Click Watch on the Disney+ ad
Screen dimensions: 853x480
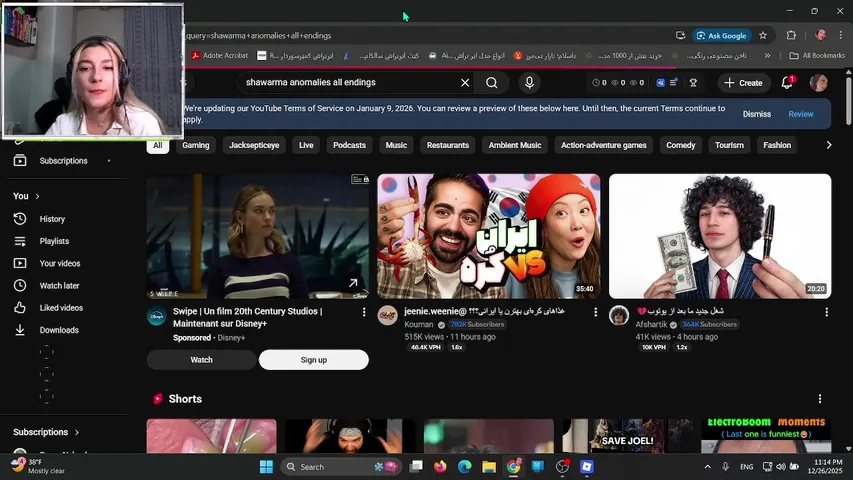point(201,360)
